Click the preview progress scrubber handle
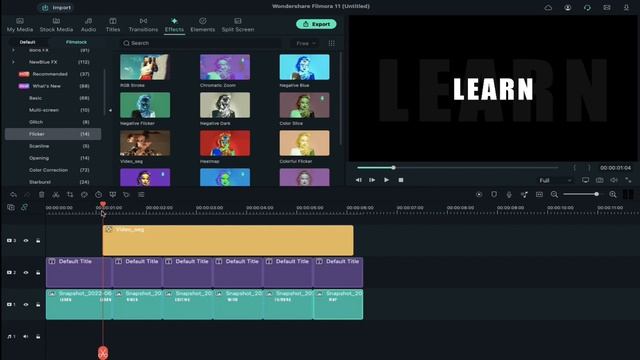Viewport: 640px width, 360px height. (393, 167)
